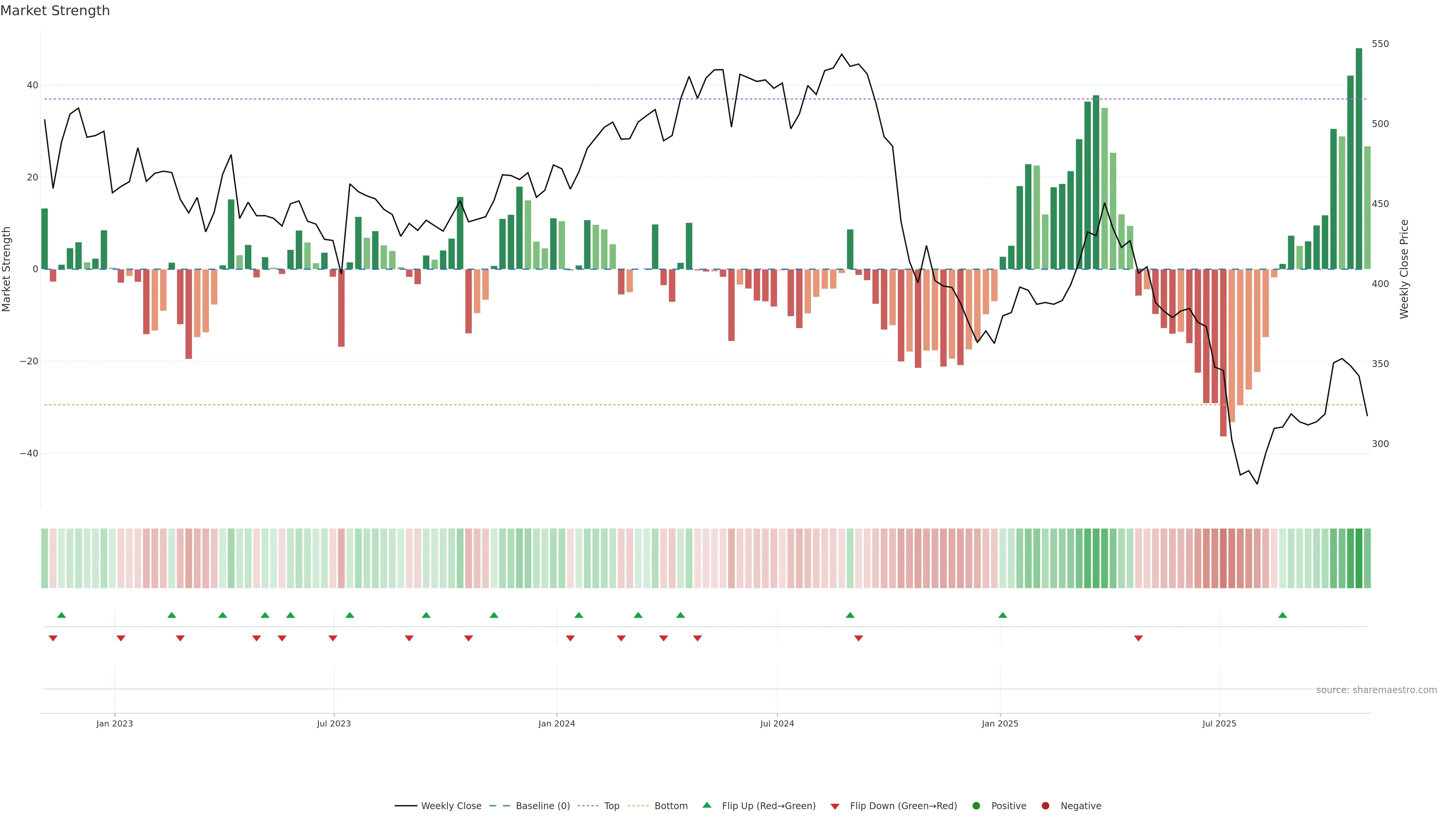Click the source: sharemaestro.com text

point(1376,690)
